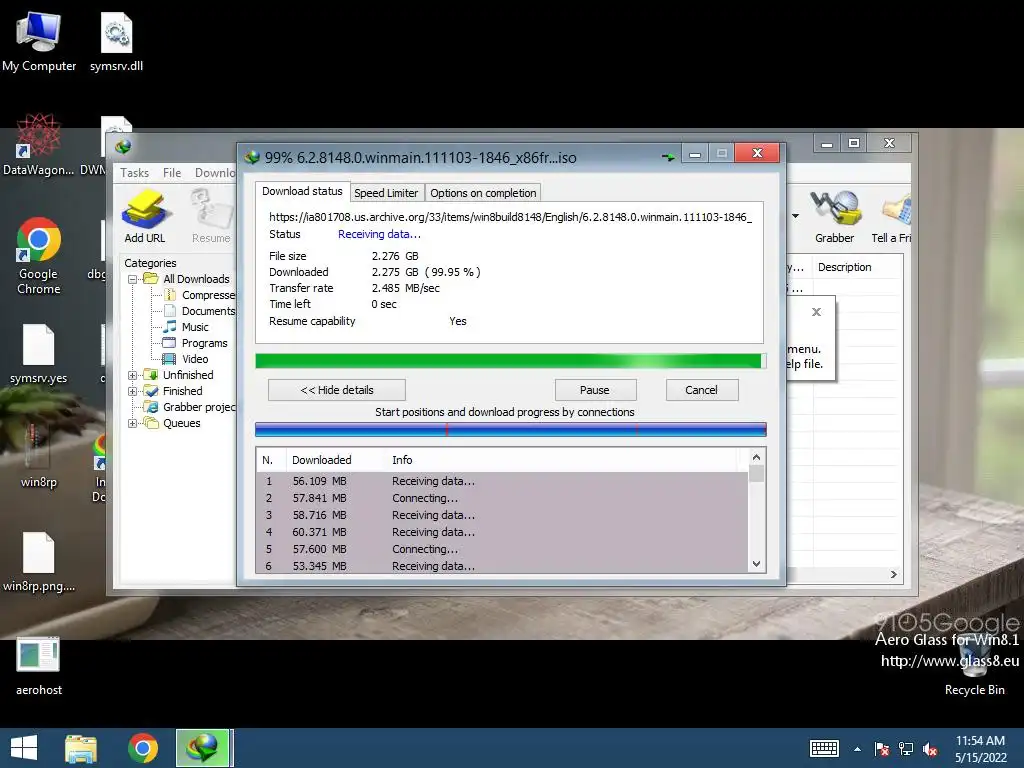Open the Options on completion tab
The height and width of the screenshot is (768, 1024).
483,193
